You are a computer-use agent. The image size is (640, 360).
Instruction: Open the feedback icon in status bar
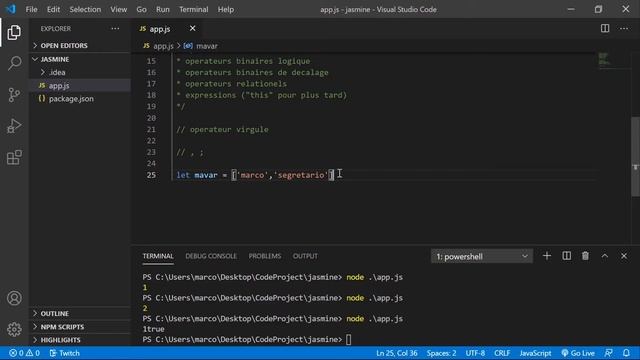coord(609,353)
